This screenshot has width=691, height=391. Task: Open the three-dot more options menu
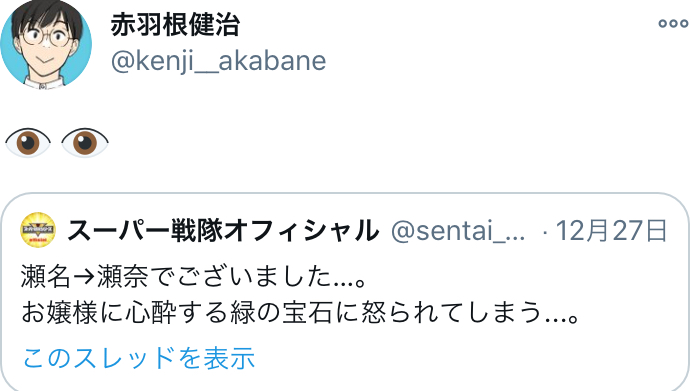click(673, 23)
